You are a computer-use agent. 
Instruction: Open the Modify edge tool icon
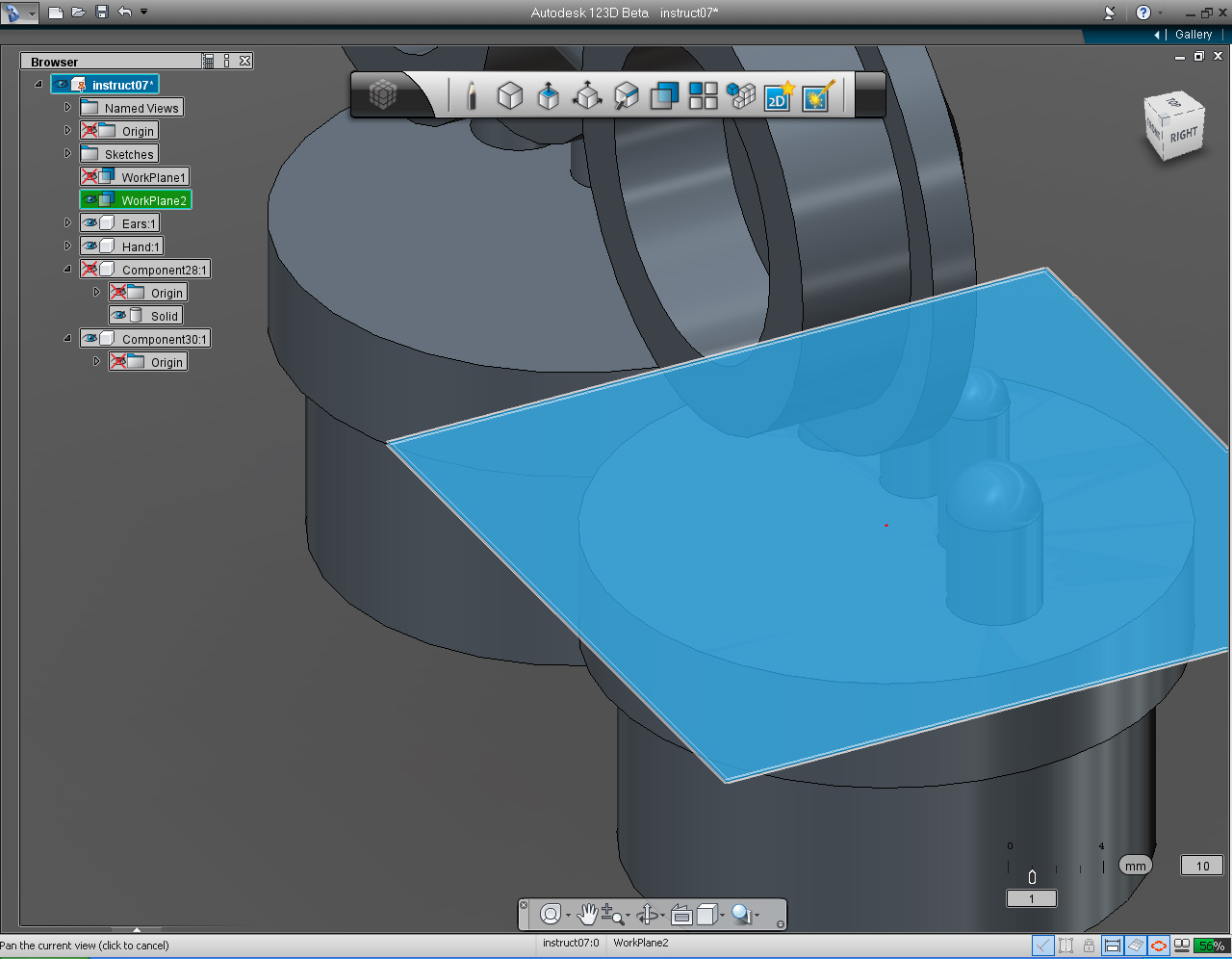pyautogui.click(x=626, y=95)
